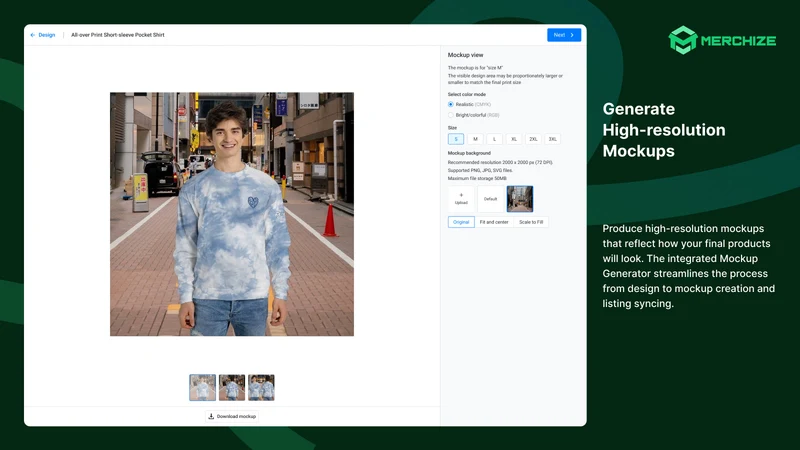Select the Default mockup background
800x450 pixels.
tap(490, 199)
